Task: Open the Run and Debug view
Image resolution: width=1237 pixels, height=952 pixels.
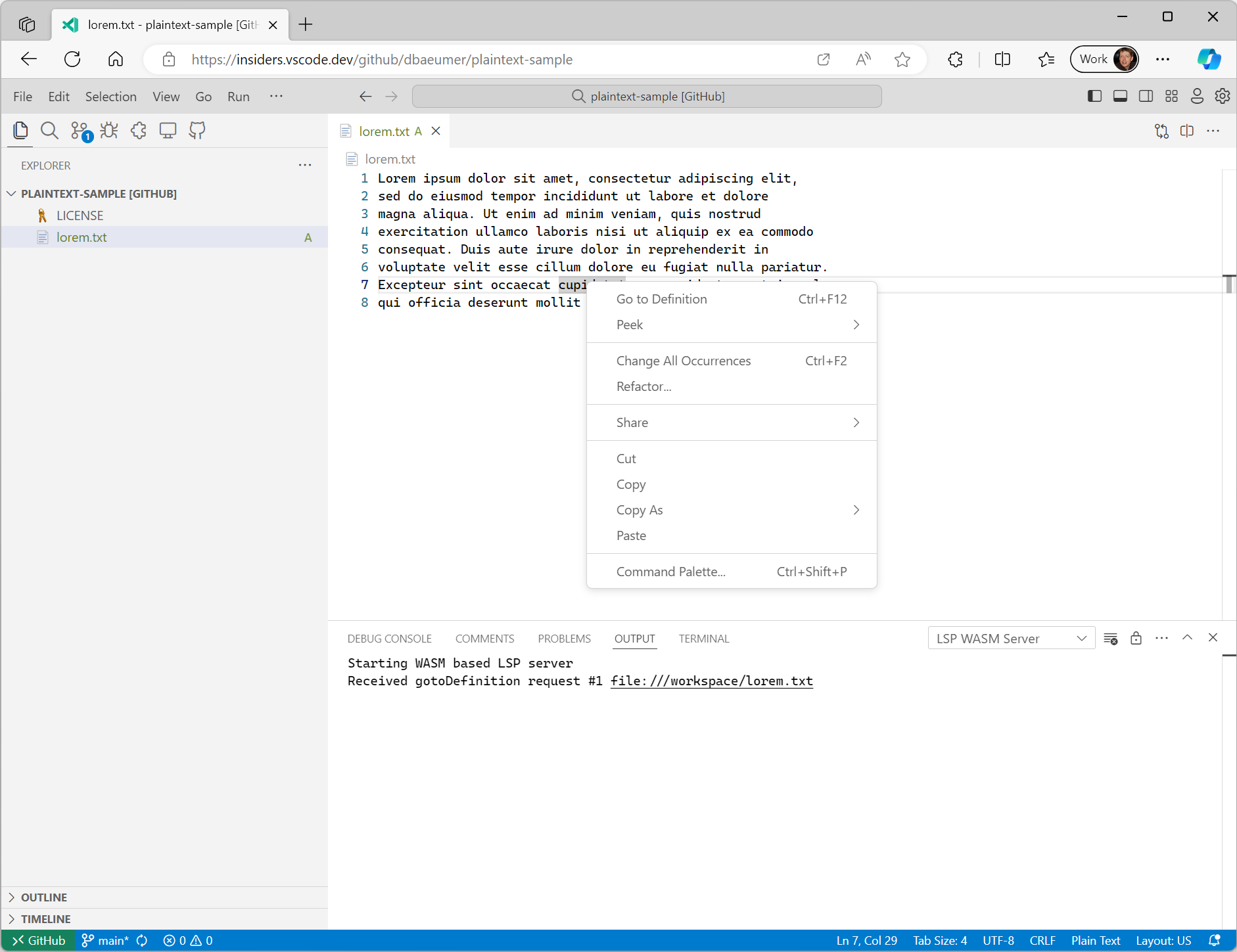Action: click(108, 130)
